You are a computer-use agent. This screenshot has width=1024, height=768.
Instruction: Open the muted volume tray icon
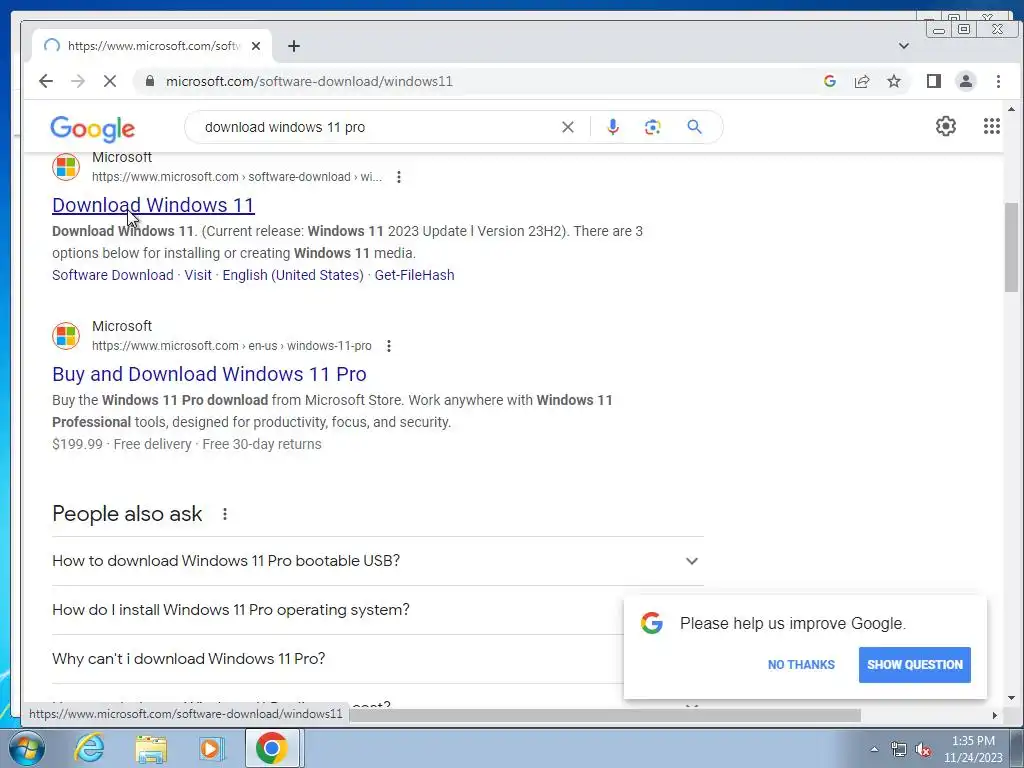pyautogui.click(x=923, y=750)
